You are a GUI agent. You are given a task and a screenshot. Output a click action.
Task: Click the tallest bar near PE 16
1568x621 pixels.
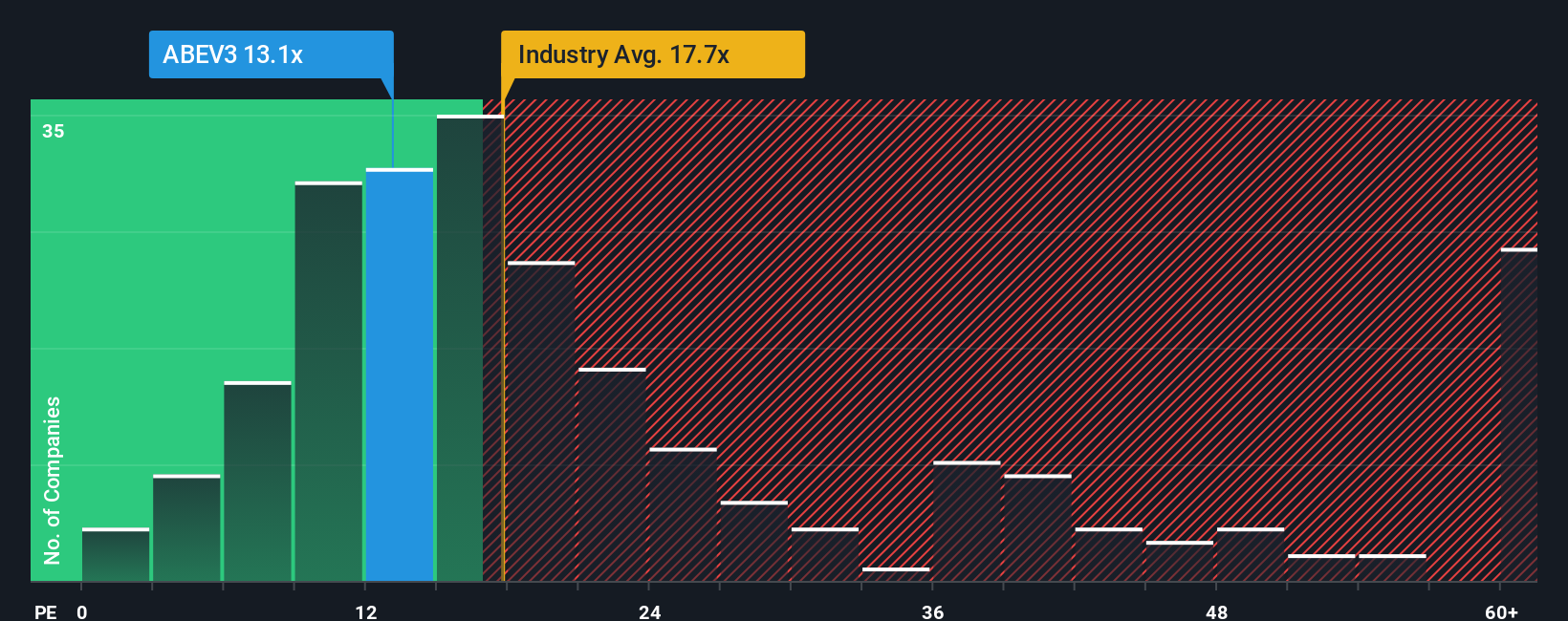coord(470,348)
